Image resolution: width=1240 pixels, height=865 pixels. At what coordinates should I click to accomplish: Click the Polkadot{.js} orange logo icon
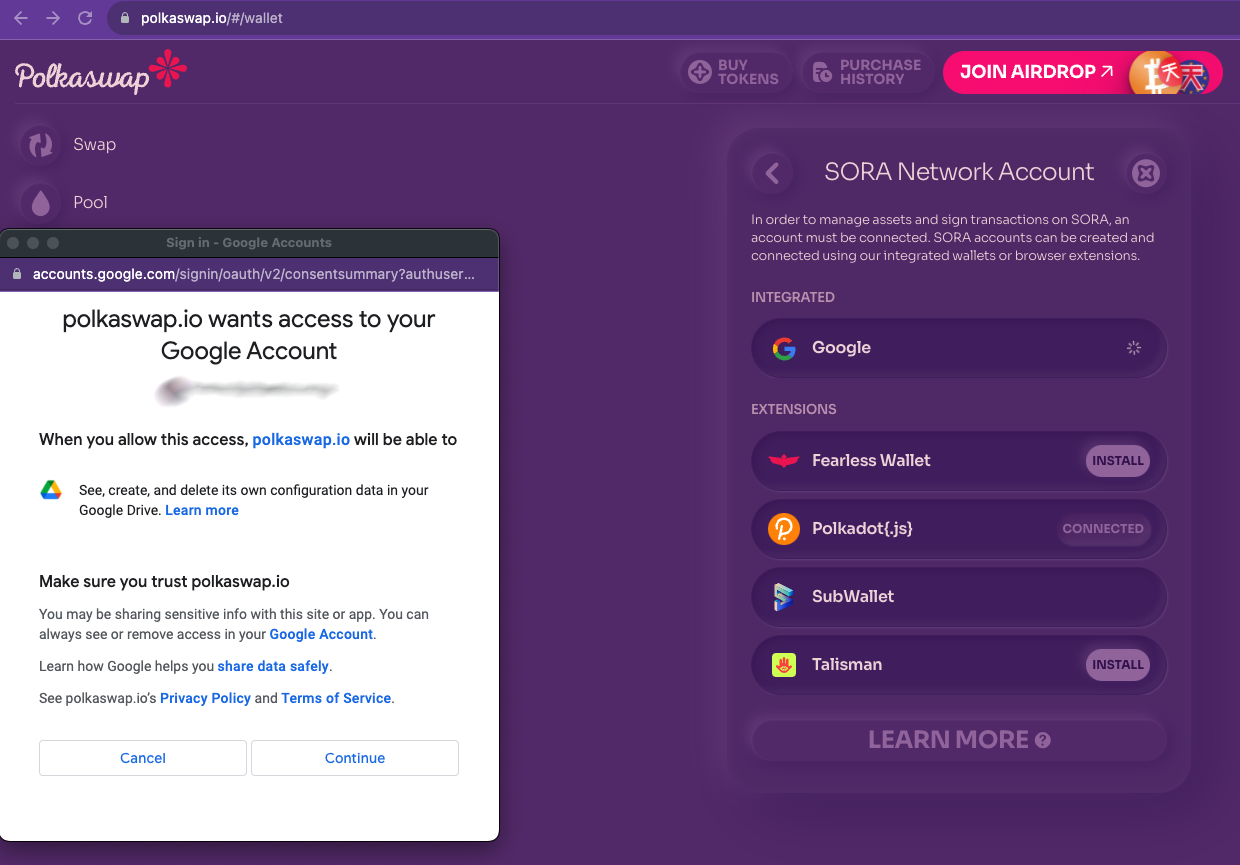click(784, 529)
